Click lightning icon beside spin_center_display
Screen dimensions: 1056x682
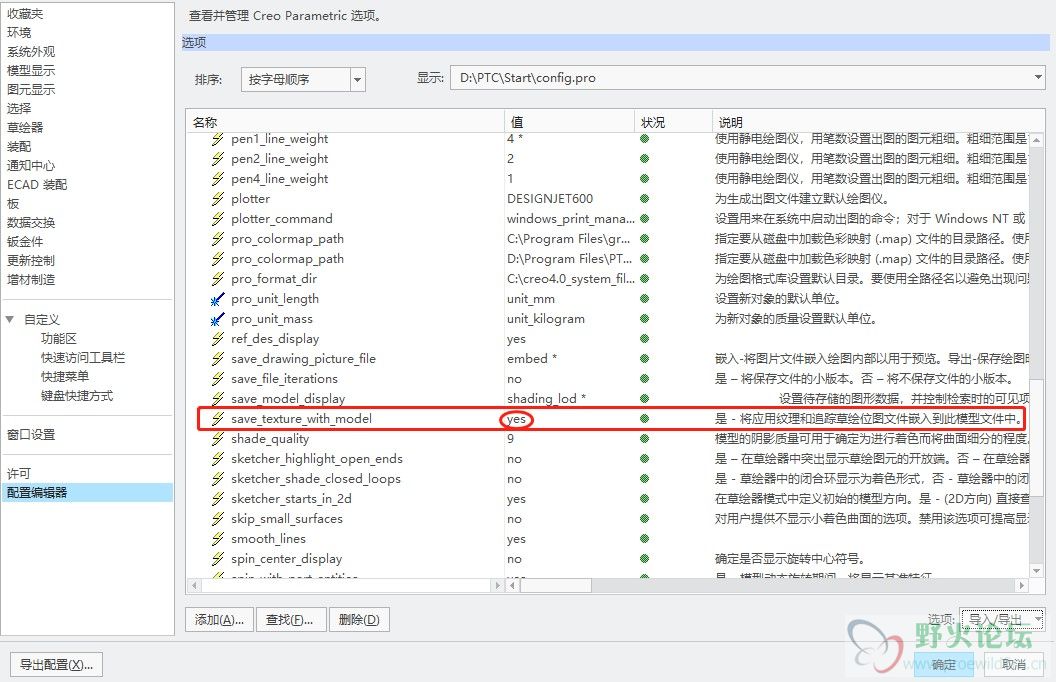point(218,559)
